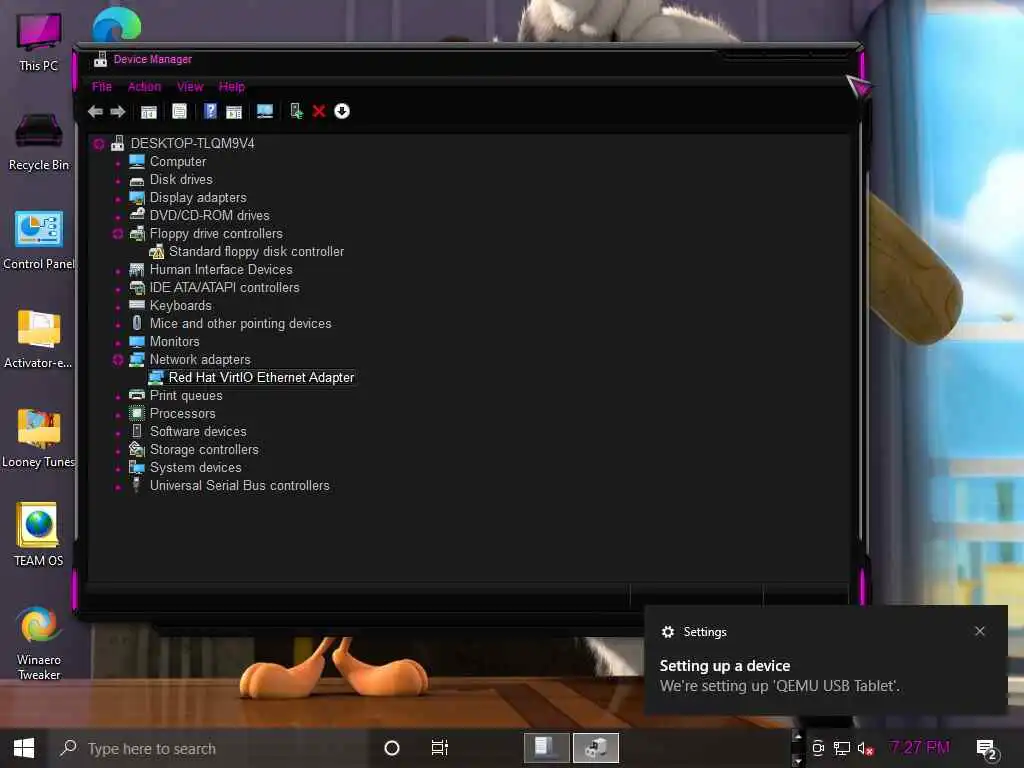This screenshot has width=1024, height=768.
Task: Collapse the DESKTOP-TLQM9V4 root node
Action: 99,144
